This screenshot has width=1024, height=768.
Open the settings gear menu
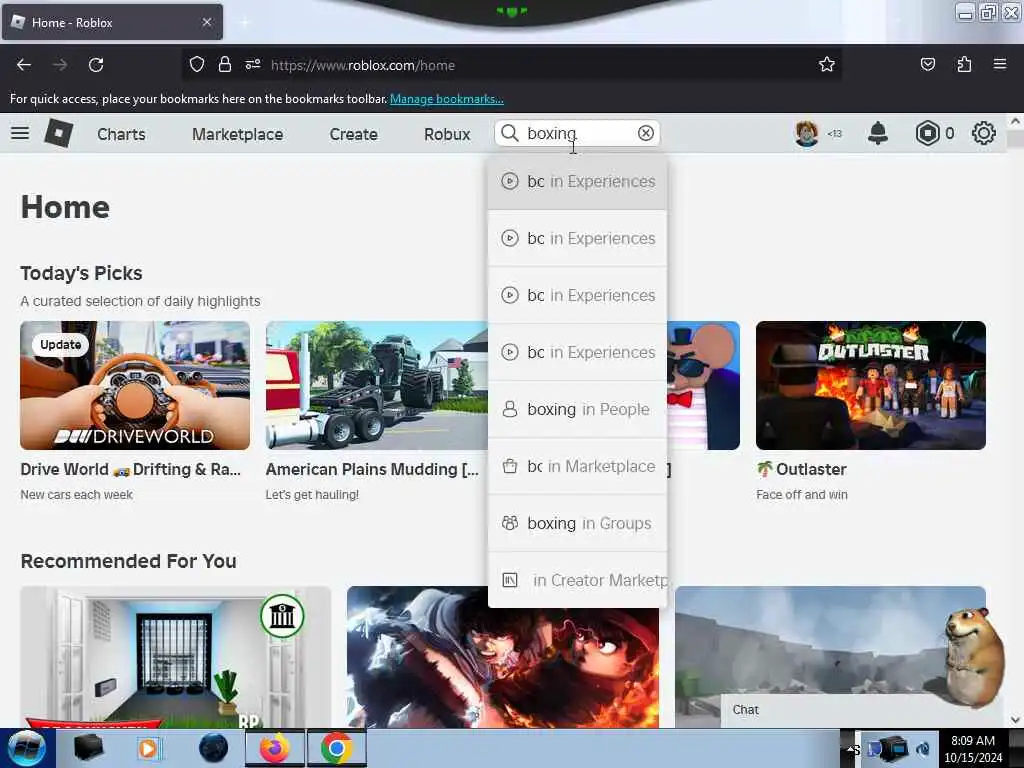coord(984,133)
